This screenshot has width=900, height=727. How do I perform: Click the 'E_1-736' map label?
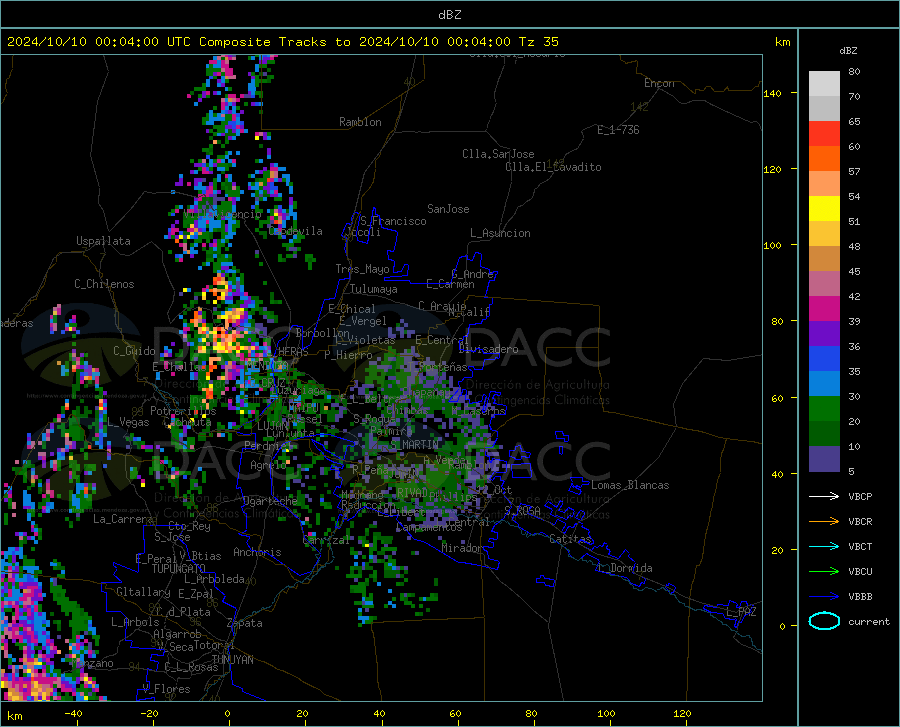tap(618, 130)
